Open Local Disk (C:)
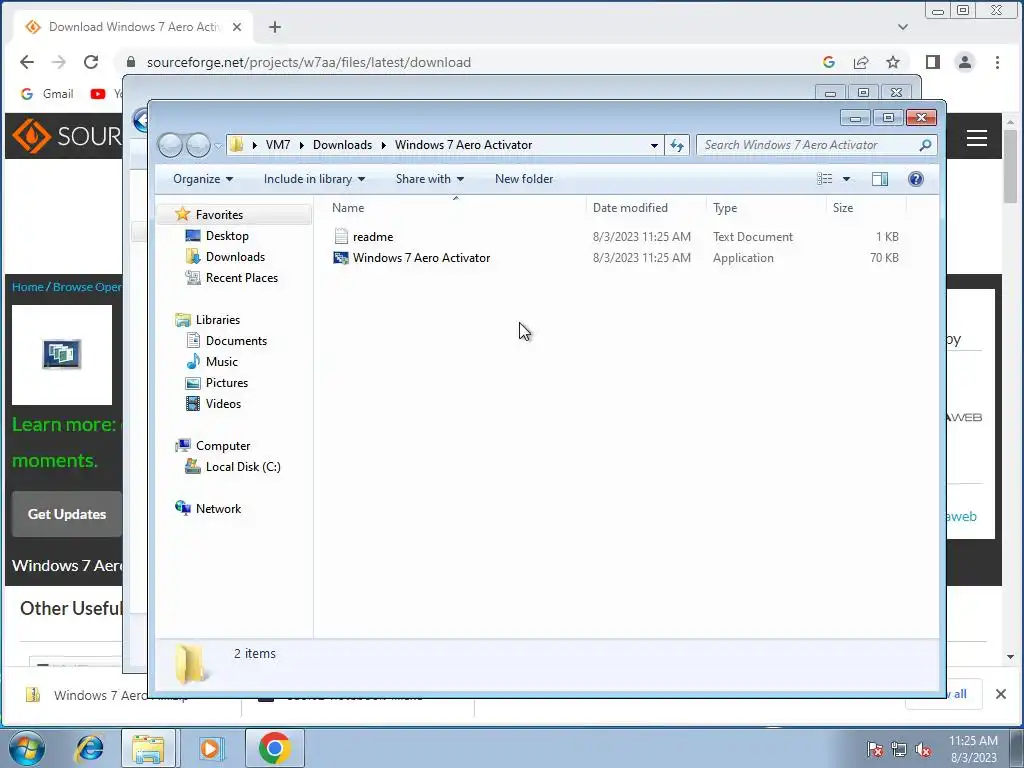This screenshot has height=768, width=1024. [x=243, y=467]
